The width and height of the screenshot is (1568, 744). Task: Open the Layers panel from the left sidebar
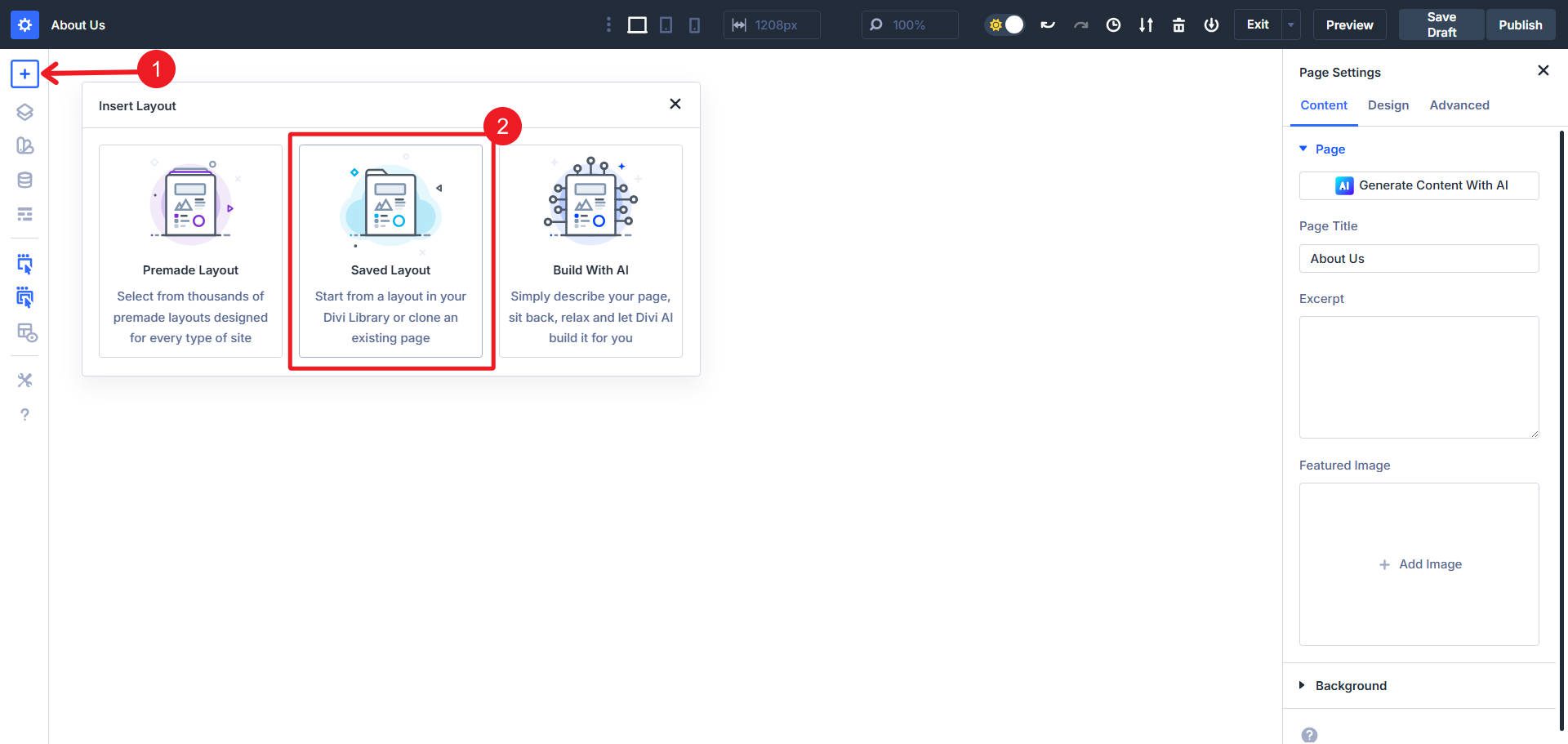point(24,112)
